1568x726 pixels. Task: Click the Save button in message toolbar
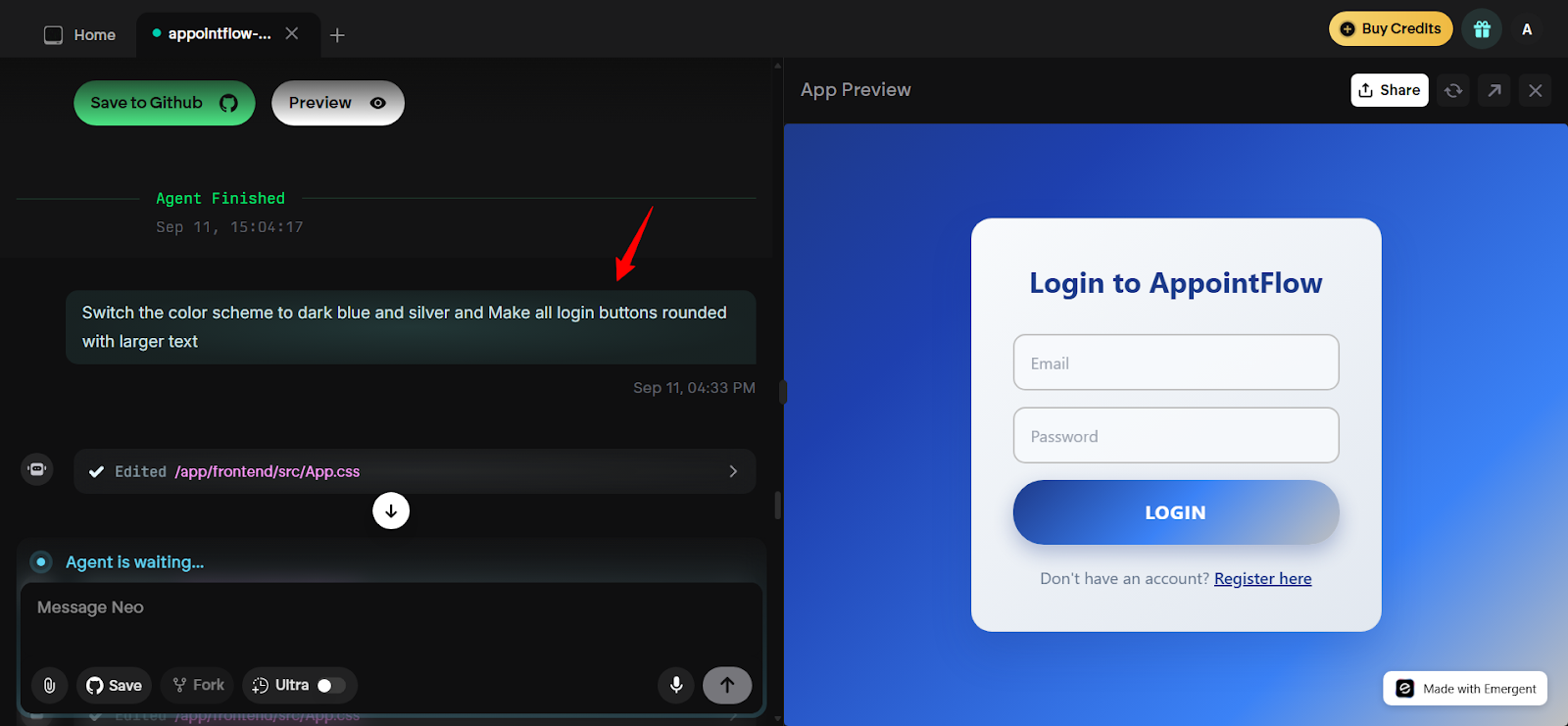point(115,685)
